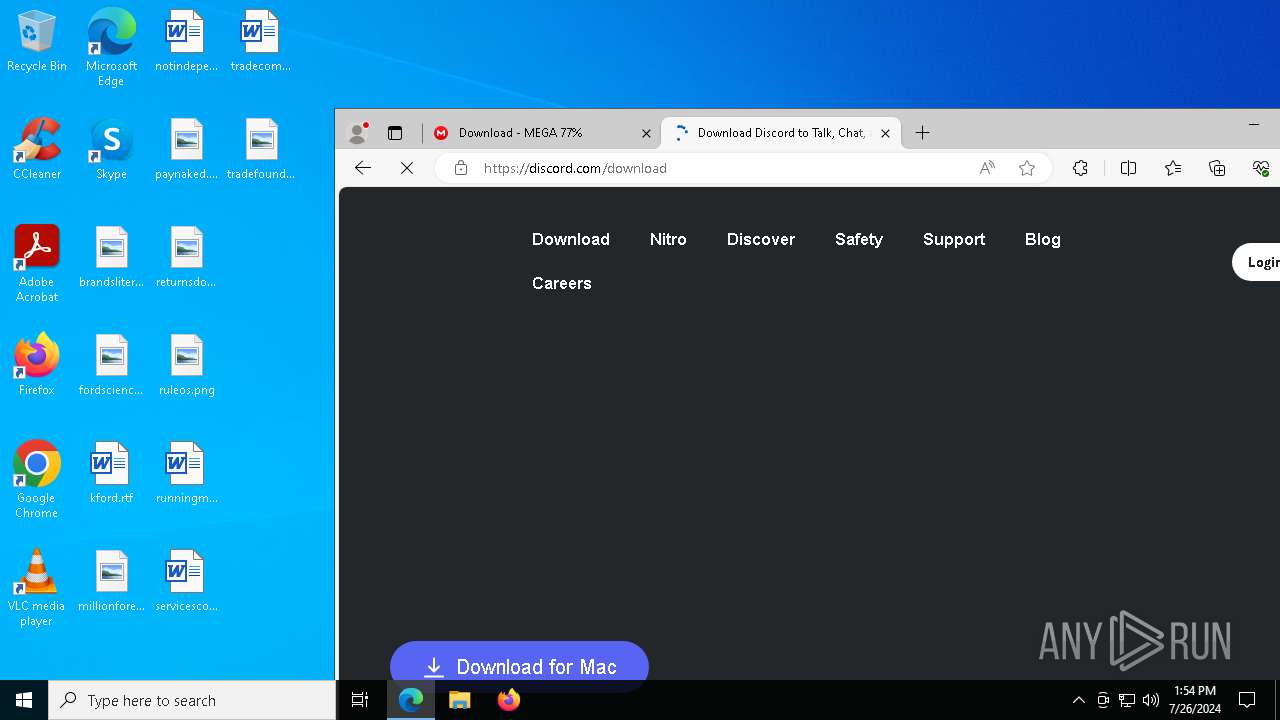Show hidden system tray icons
Screen dimensions: 1280x720
coord(1078,700)
